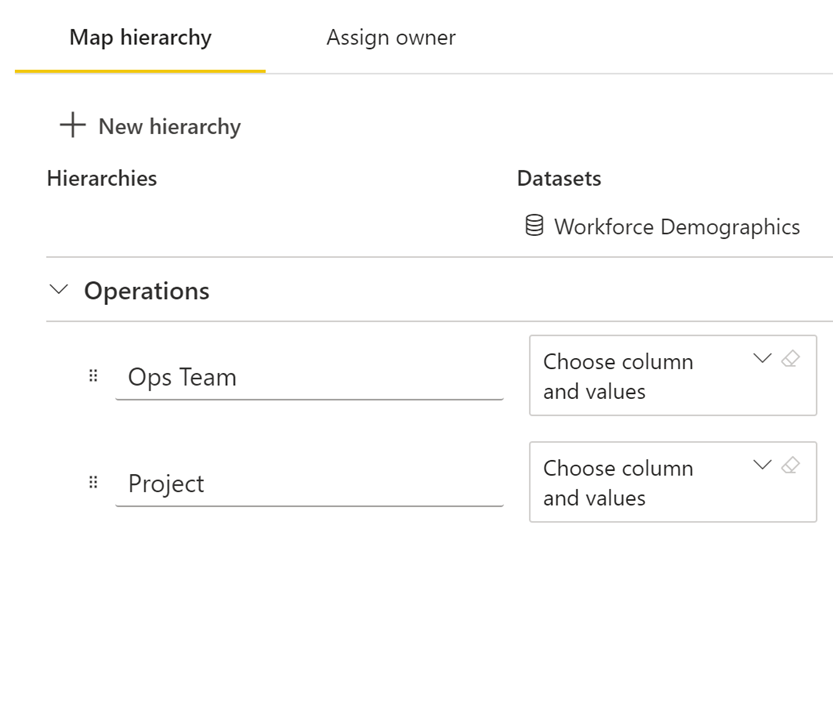Image resolution: width=833 pixels, height=710 pixels.
Task: Switch to the Assign owner tab
Action: click(390, 37)
